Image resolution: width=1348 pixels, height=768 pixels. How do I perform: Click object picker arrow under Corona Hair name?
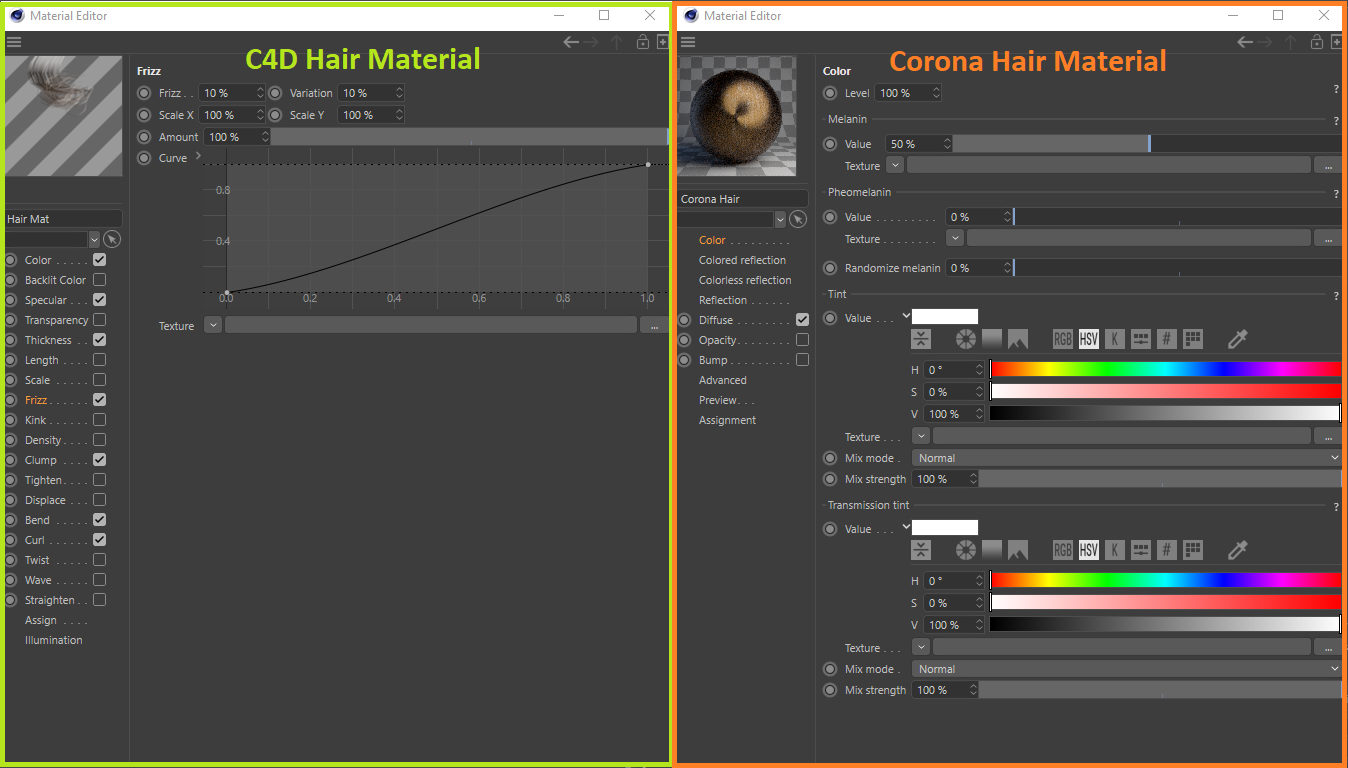tap(798, 219)
